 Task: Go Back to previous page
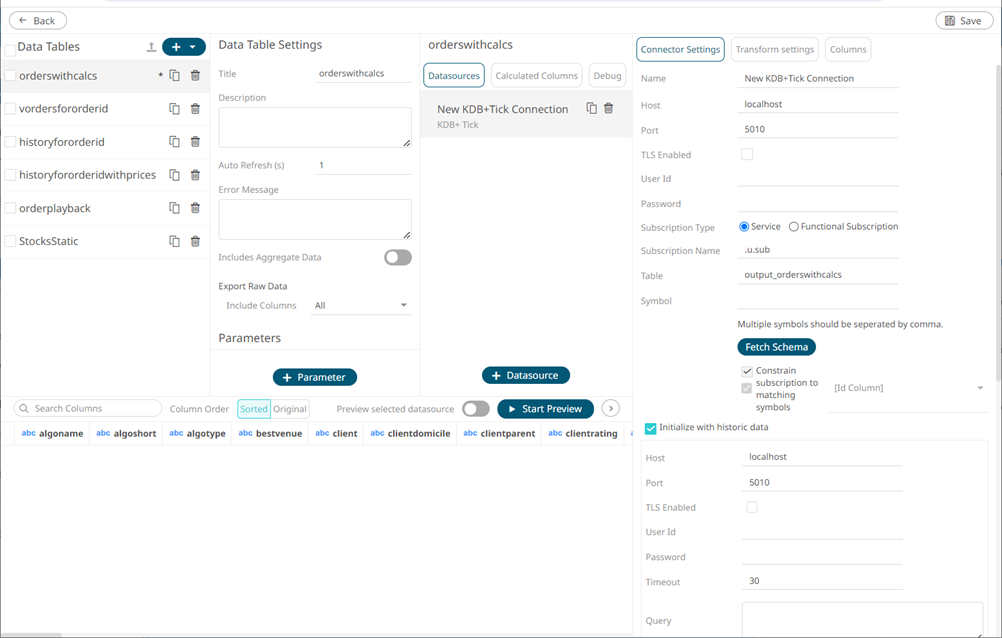(x=38, y=20)
